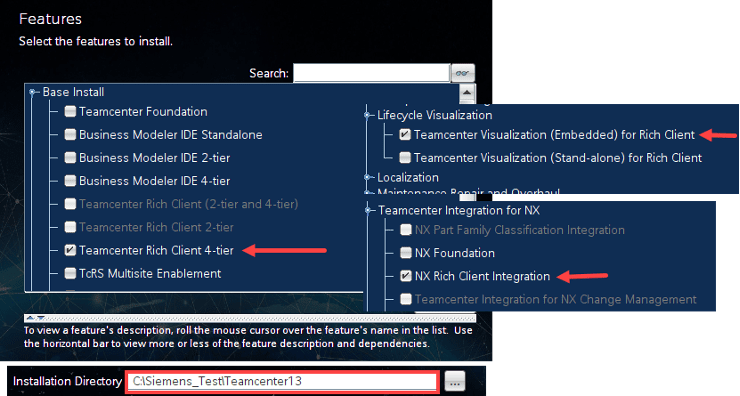
Task: Select Teamcenter Visualization (Stand-alone) for Rich Client label
Action: click(558, 158)
